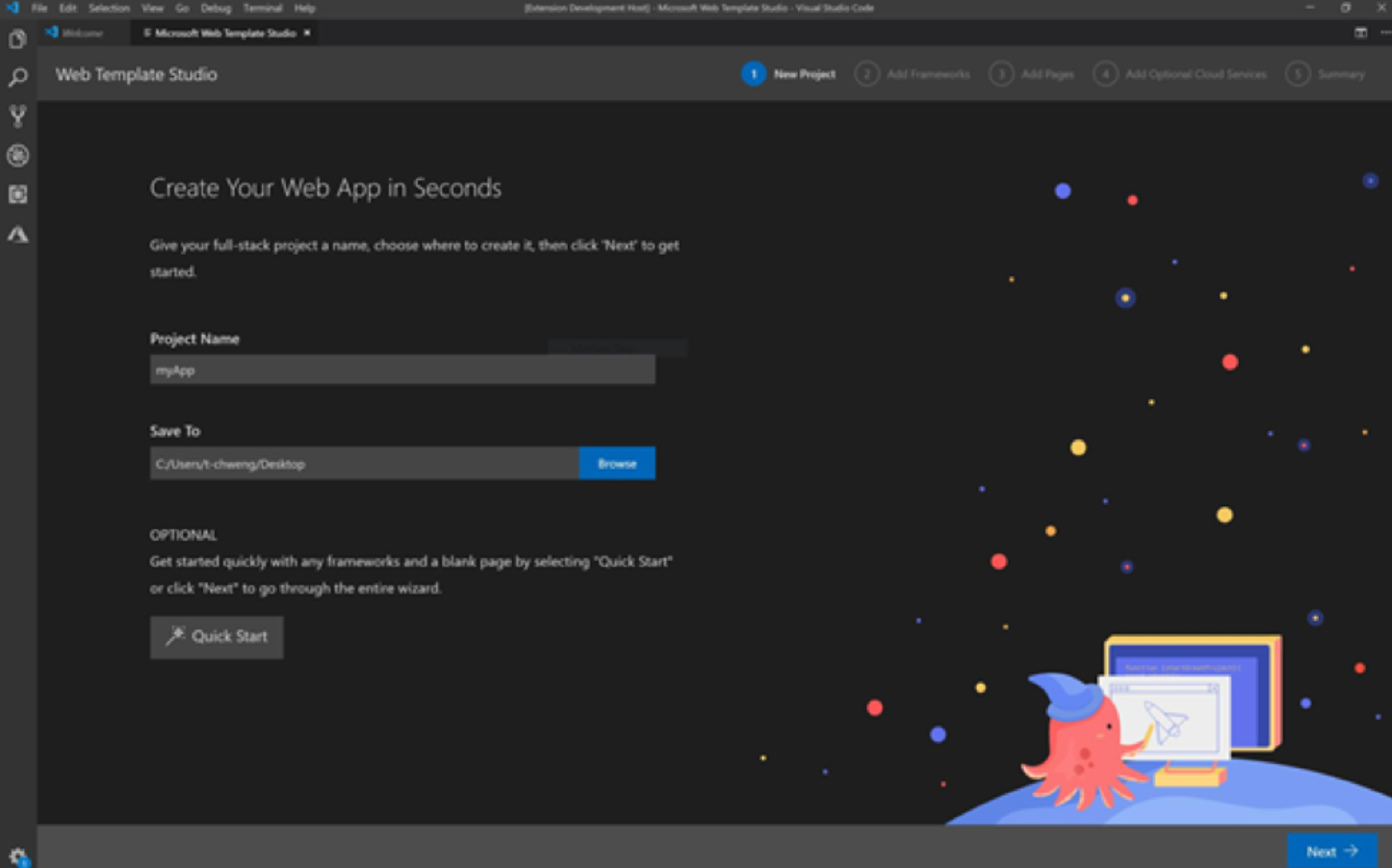Click Browse to choose a save location

pos(615,463)
